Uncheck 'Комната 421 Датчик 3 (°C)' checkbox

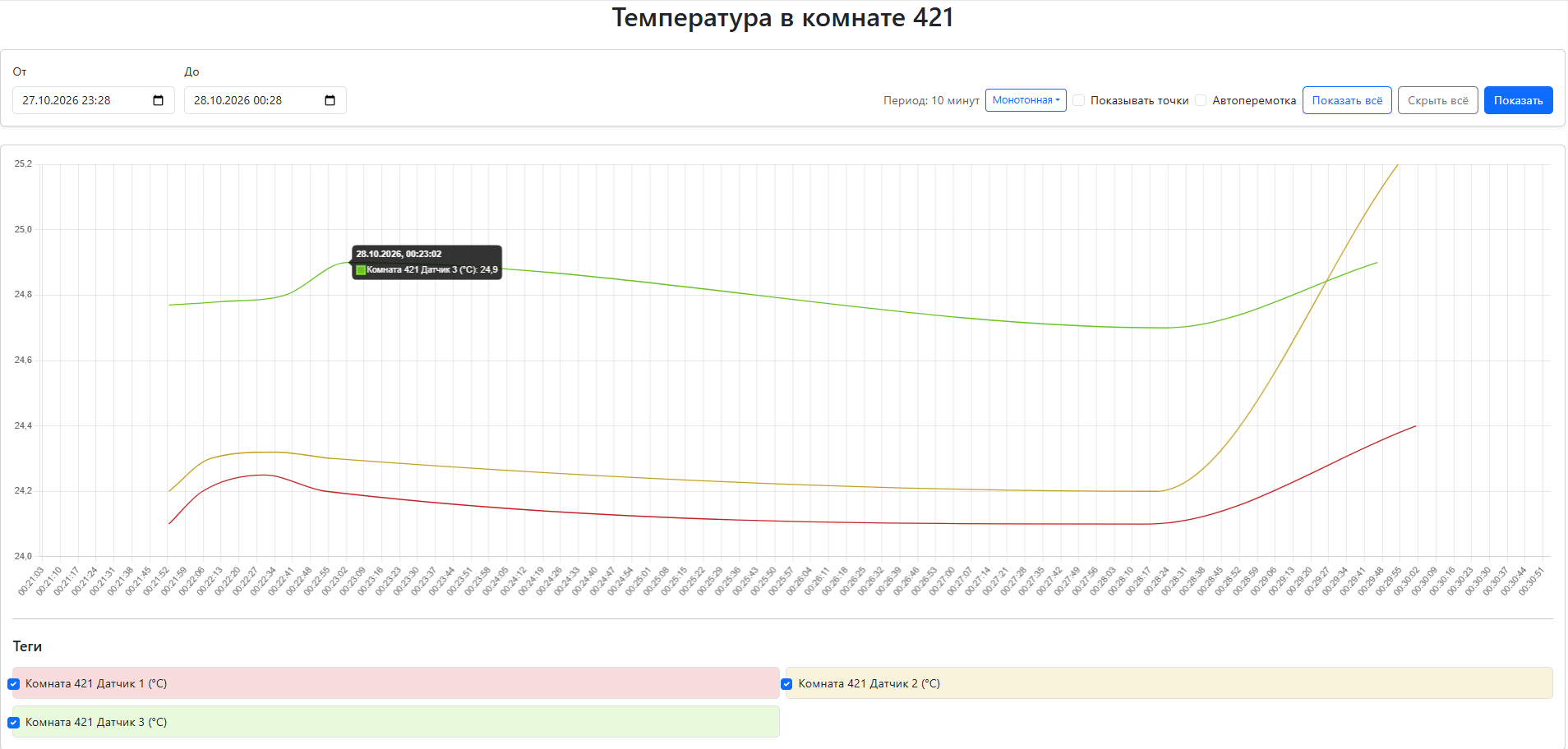[x=14, y=722]
